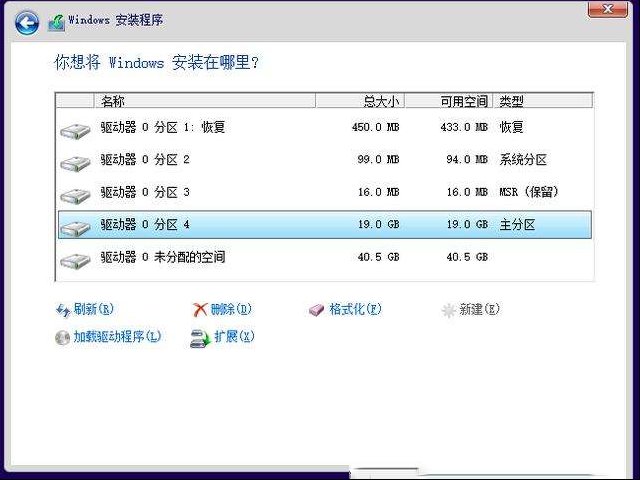
Task: Click the 加载驱动程序 disc icon
Action: pyautogui.click(x=62, y=338)
